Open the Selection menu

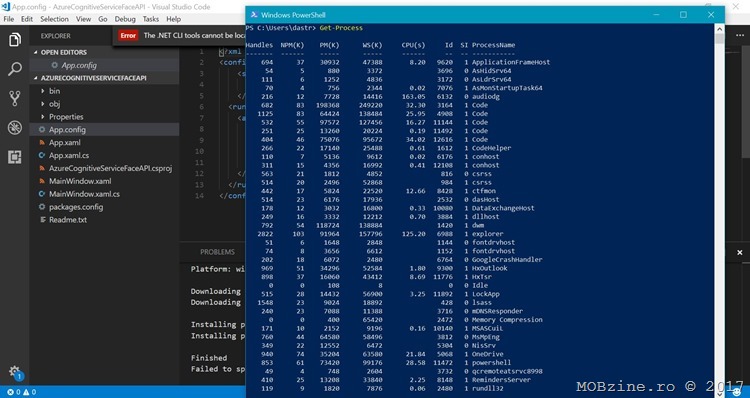pyautogui.click(x=54, y=19)
